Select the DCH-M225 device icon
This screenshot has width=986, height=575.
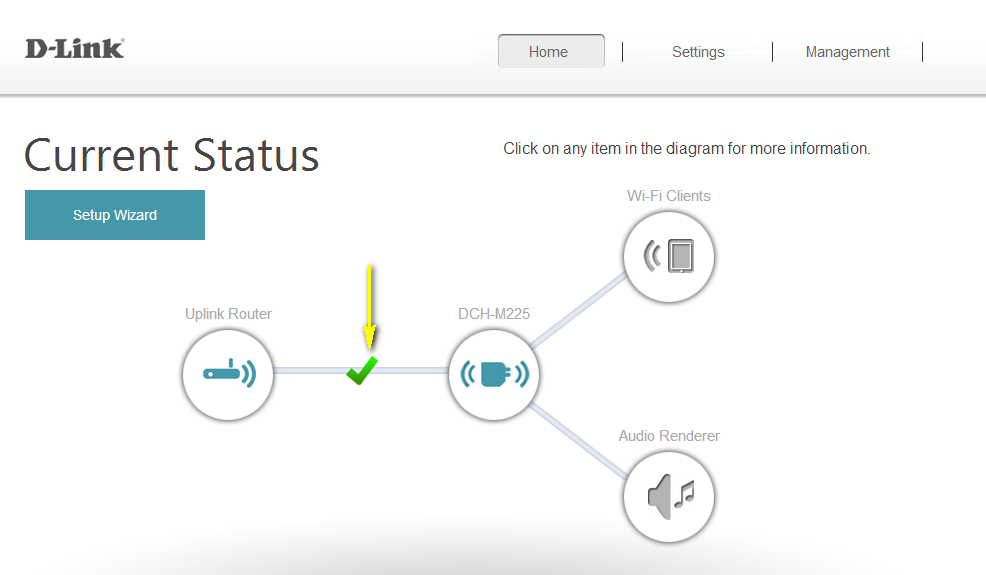tap(494, 375)
